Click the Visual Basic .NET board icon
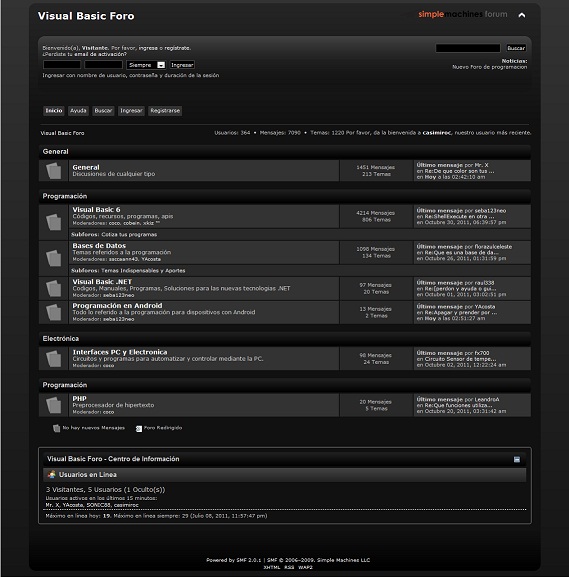This screenshot has height=577, width=569. pos(54,288)
